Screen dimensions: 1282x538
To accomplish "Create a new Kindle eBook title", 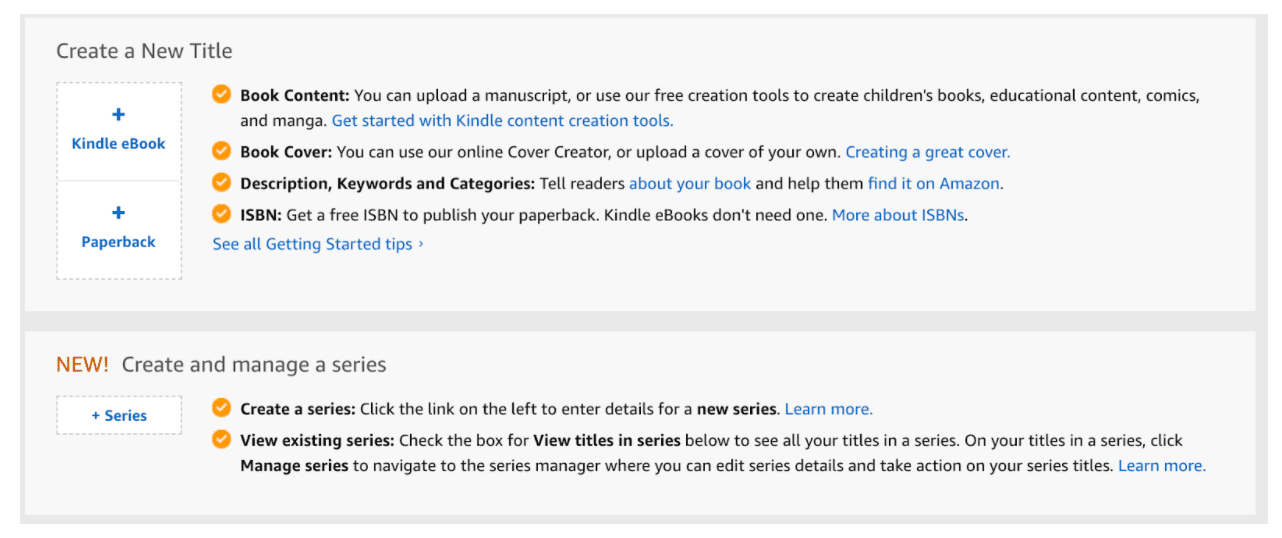I will click(x=119, y=131).
